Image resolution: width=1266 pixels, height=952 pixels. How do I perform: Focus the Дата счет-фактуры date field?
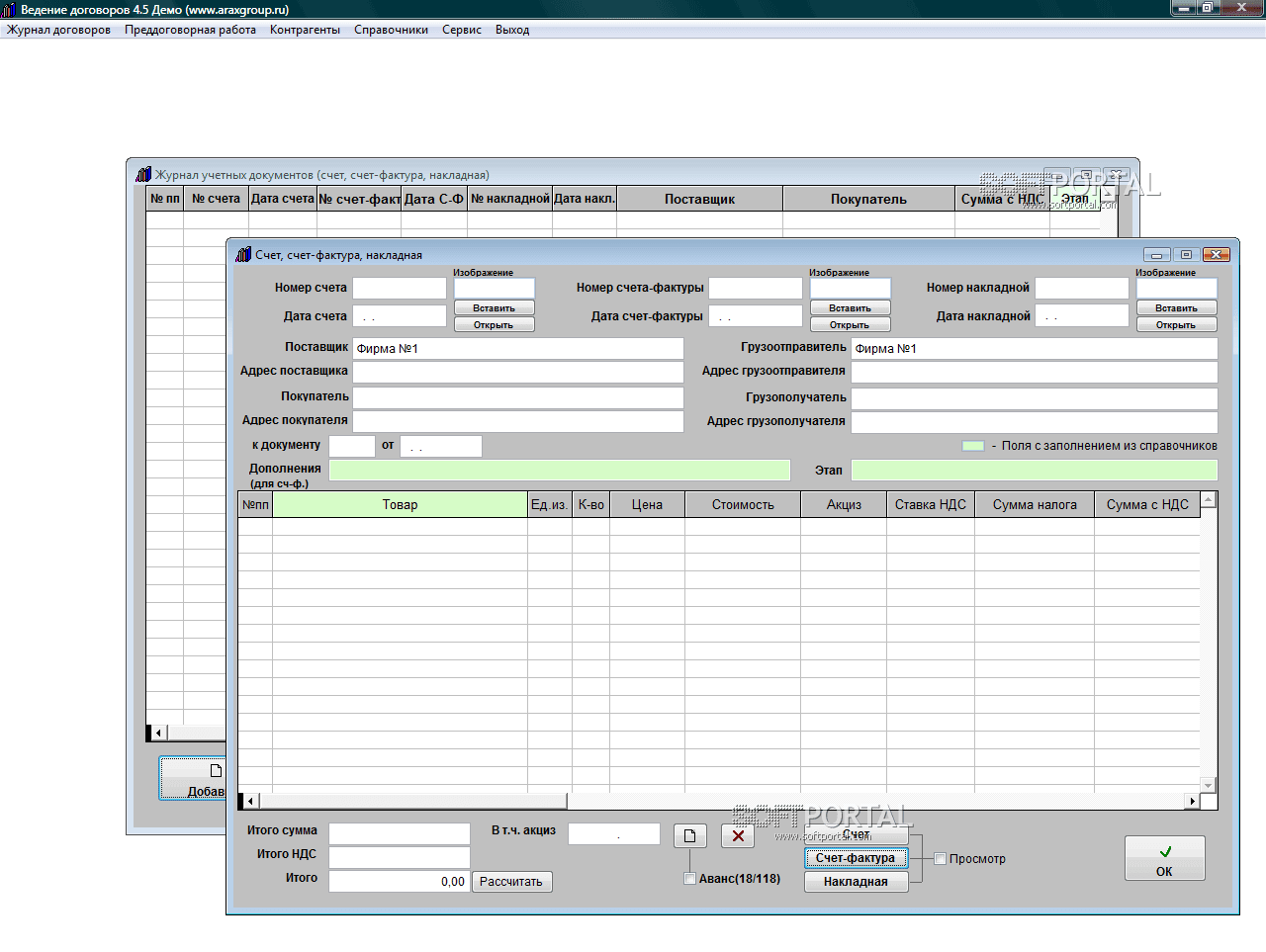pos(756,316)
